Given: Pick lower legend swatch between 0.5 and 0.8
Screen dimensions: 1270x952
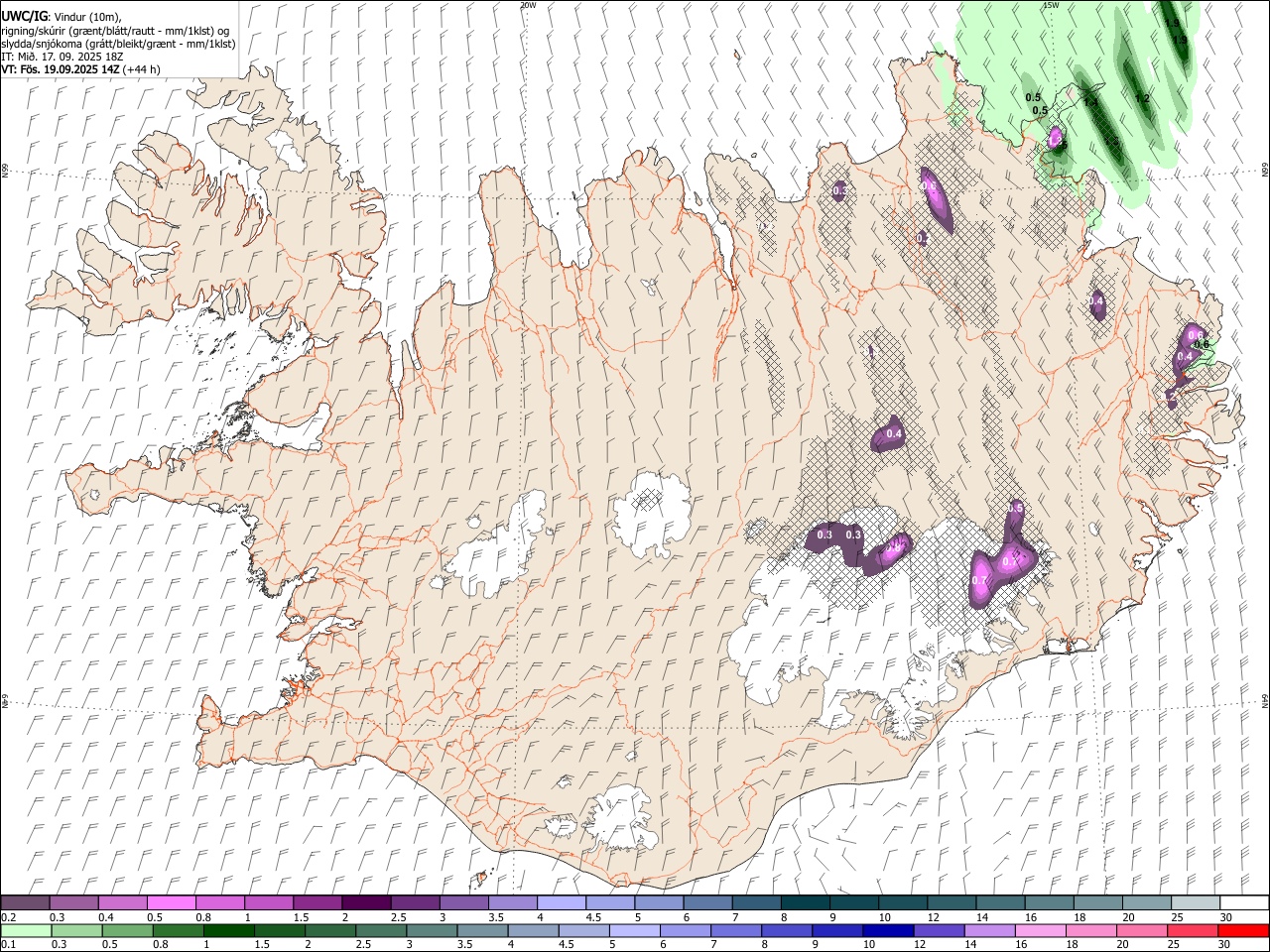Looking at the screenshot, I should coord(127,931).
